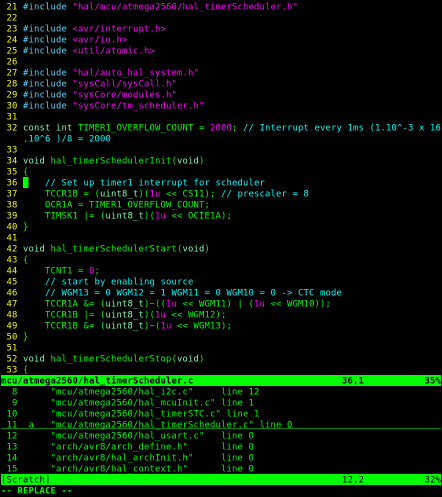Click the 35% scroll position indicator
This screenshot has height=497, width=442.
pyautogui.click(x=433, y=380)
